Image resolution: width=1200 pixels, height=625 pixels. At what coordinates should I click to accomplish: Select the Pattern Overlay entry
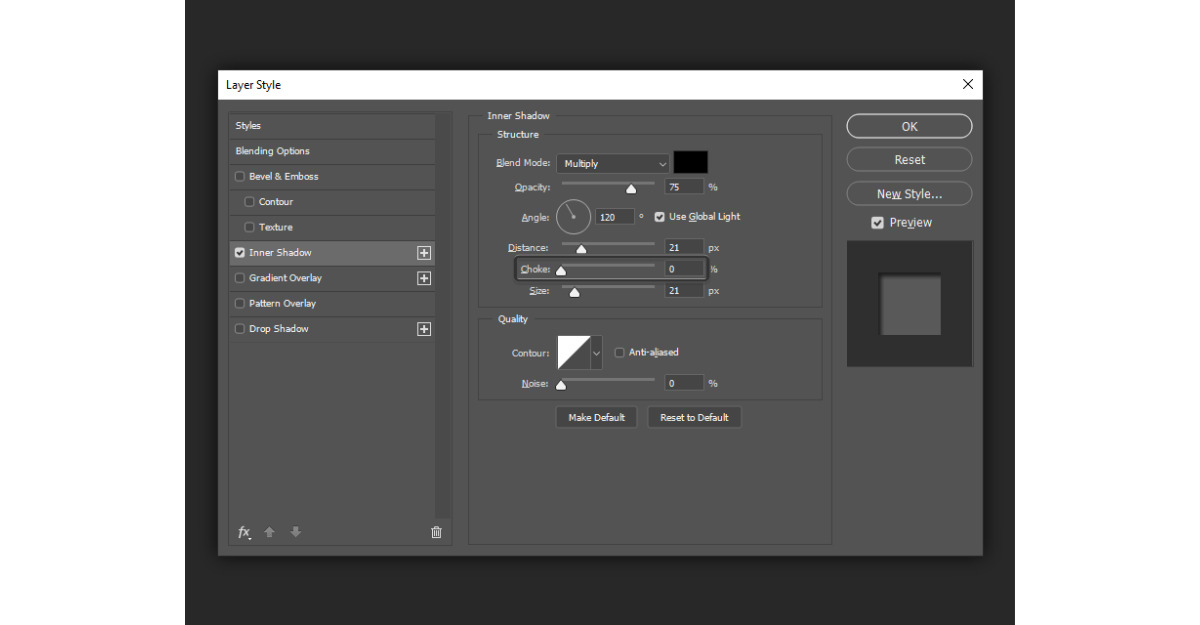[x=333, y=303]
